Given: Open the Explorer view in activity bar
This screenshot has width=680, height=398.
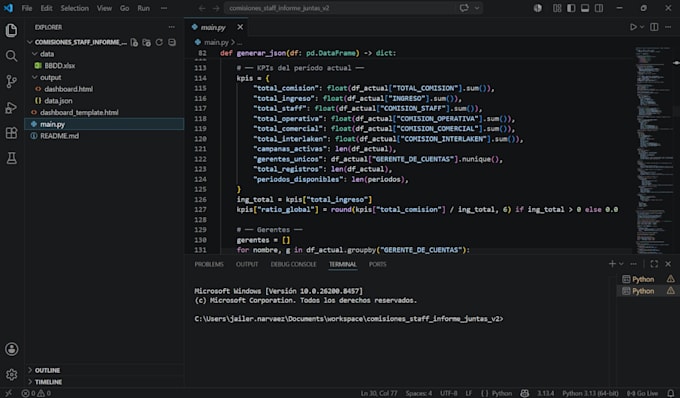Looking at the screenshot, I should [12, 30].
